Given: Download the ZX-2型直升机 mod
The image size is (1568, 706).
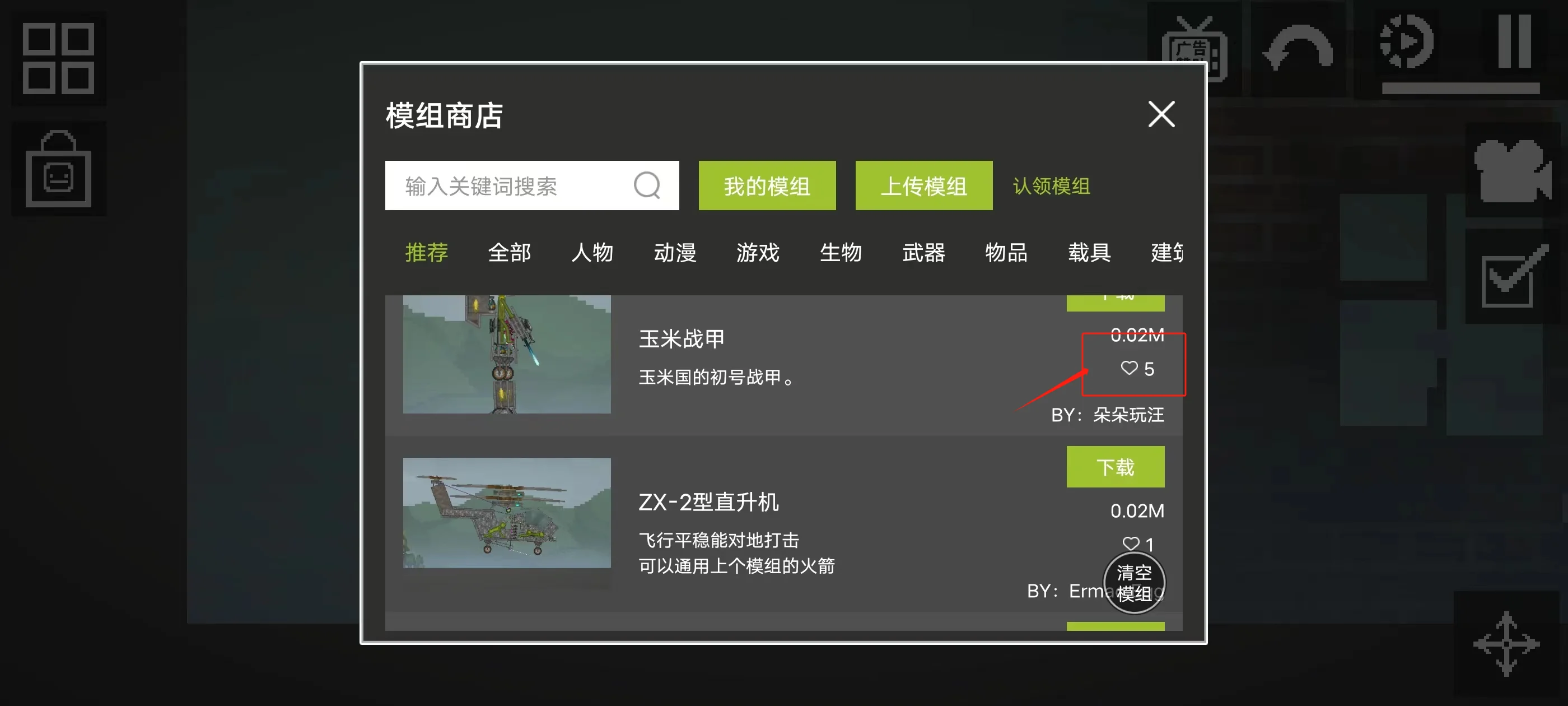Looking at the screenshot, I should click(1115, 467).
